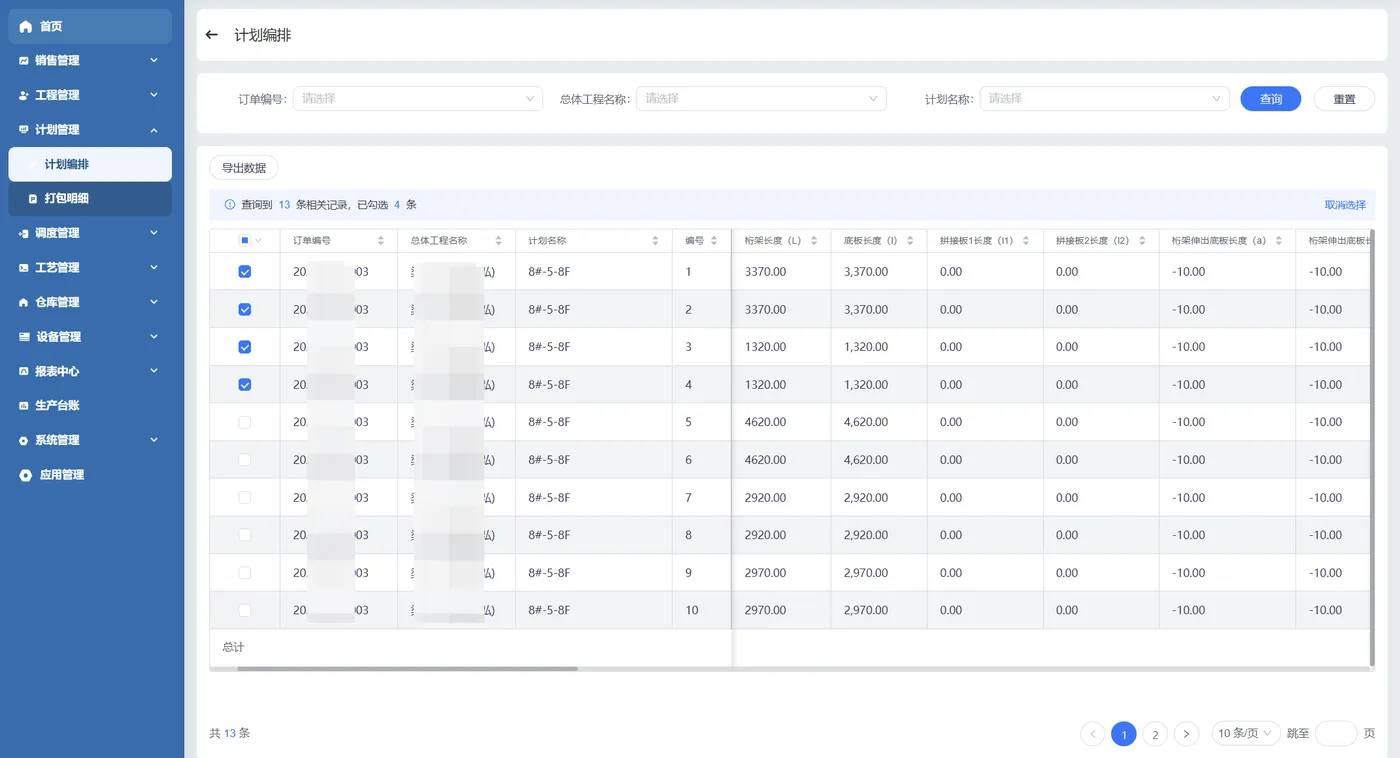Click the 报表中心 sidebar icon
The image size is (1400, 758).
[24, 371]
